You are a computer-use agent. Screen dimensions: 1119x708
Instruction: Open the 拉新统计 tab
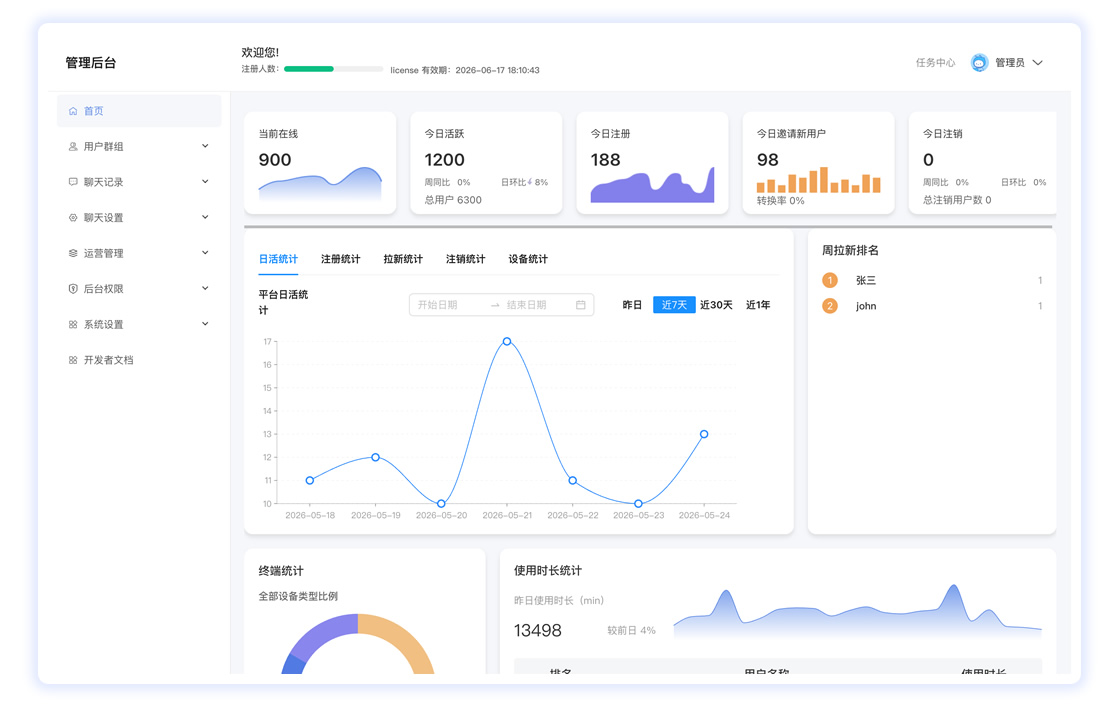tap(403, 259)
